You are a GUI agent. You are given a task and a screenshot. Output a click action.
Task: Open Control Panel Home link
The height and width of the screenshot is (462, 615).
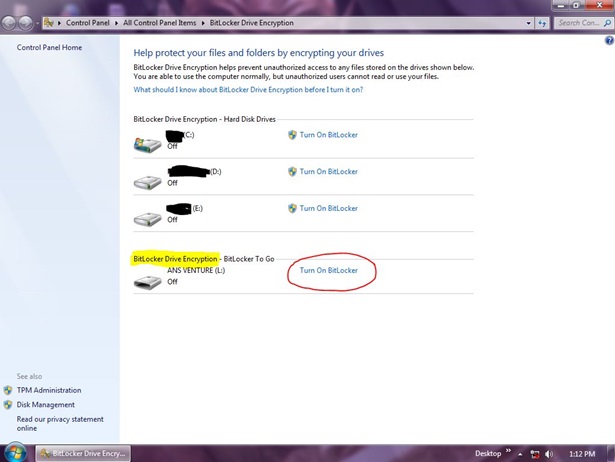pos(49,47)
